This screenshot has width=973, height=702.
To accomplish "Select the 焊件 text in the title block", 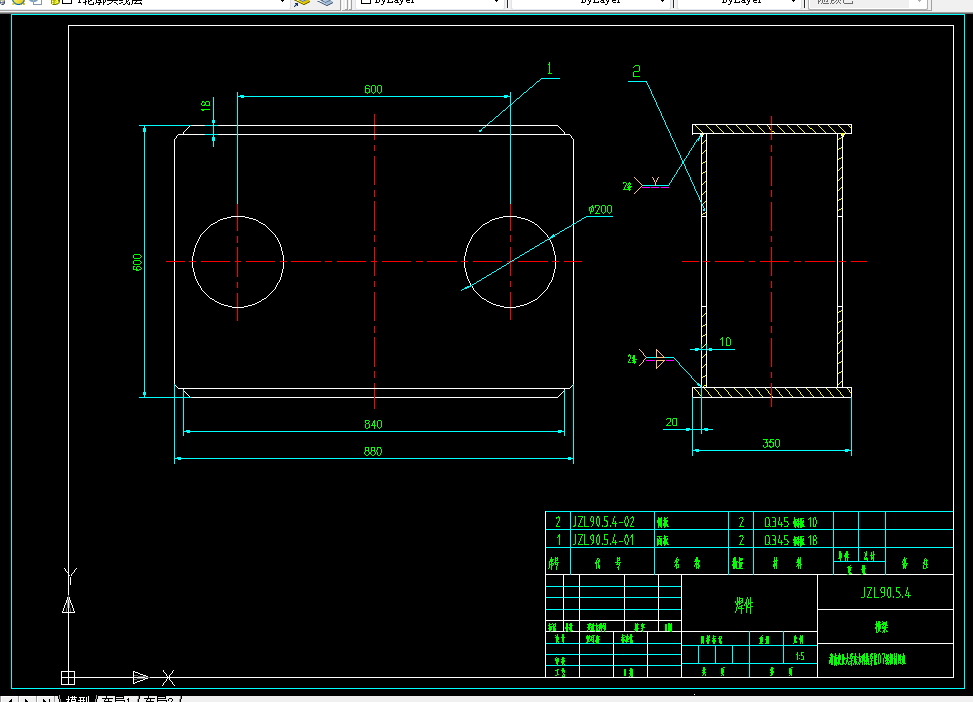I will 744,605.
